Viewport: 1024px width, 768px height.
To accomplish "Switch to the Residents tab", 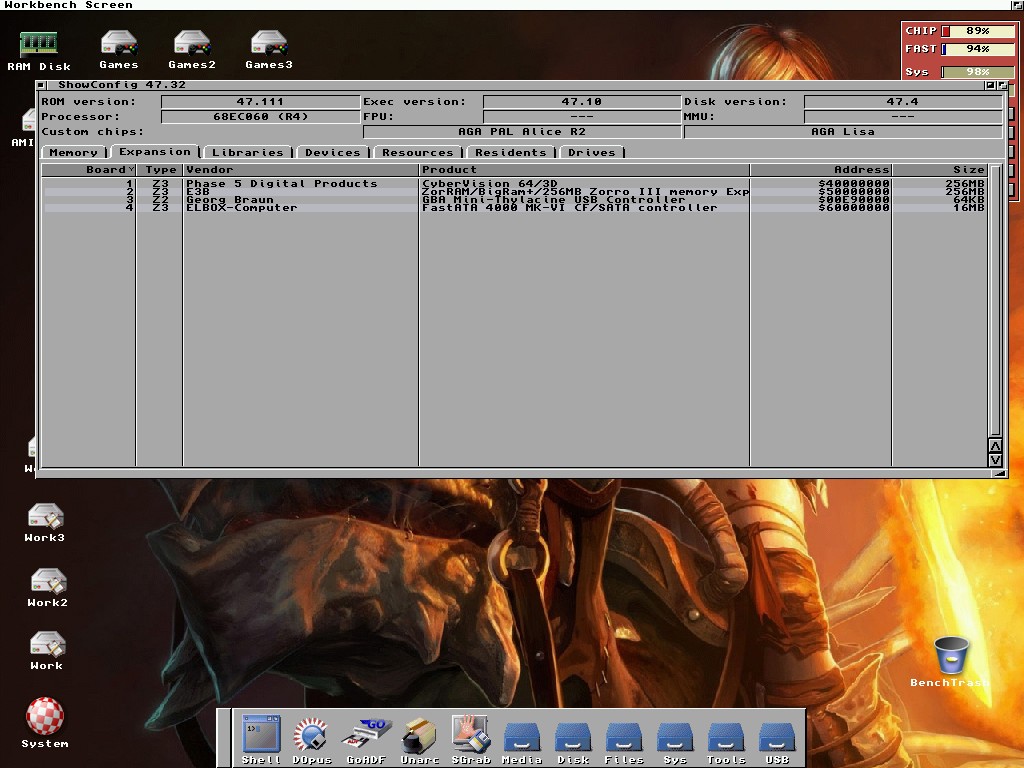I will point(511,152).
